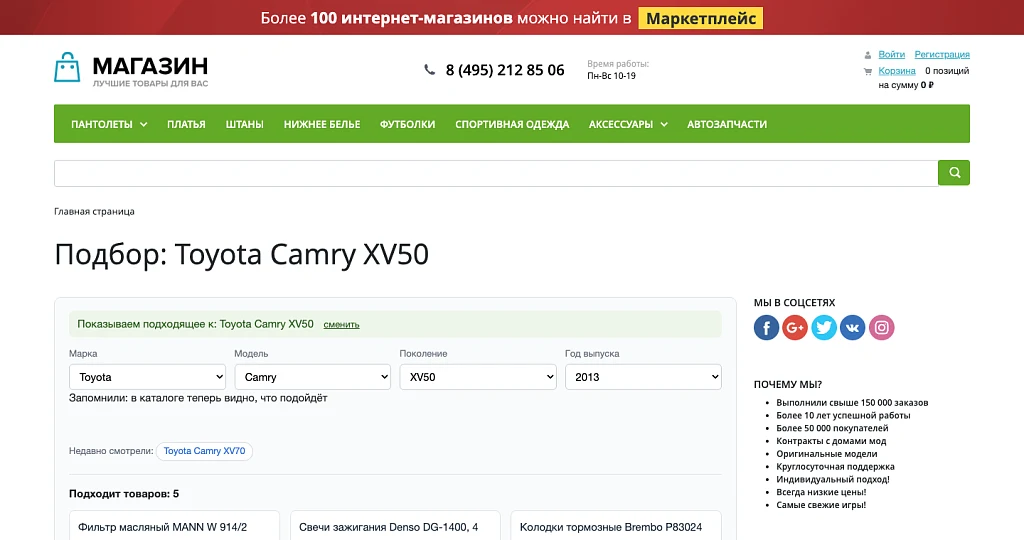This screenshot has width=1024, height=540.
Task: Open the Год выпуска dropdown showing 2013
Action: click(643, 377)
